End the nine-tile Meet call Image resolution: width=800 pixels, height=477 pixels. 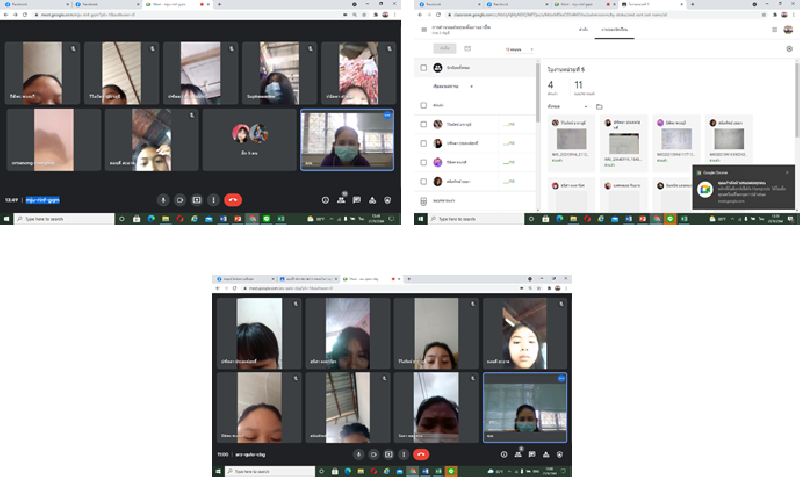pyautogui.click(x=232, y=199)
